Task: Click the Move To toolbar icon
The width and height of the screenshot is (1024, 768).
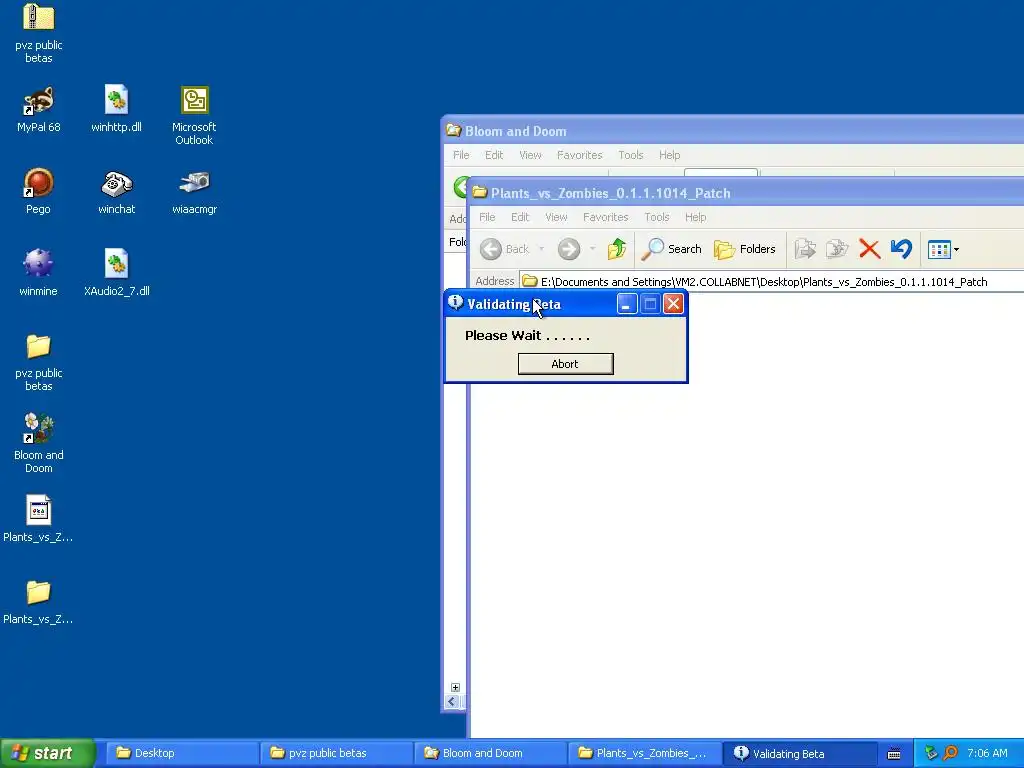Action: 805,249
